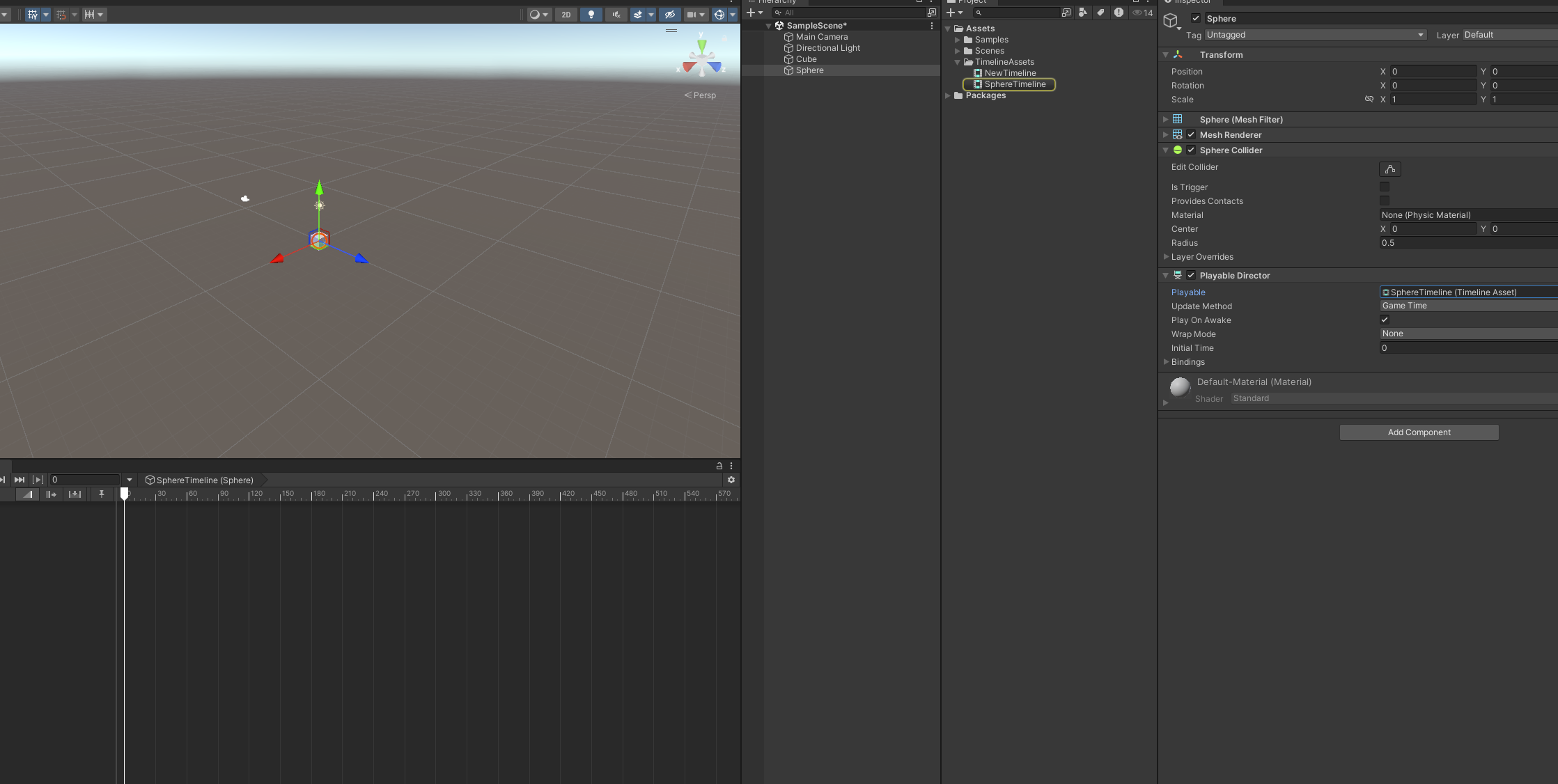Uncheck Play On Awake checkbox
Image resolution: width=1558 pixels, height=784 pixels.
[1385, 320]
